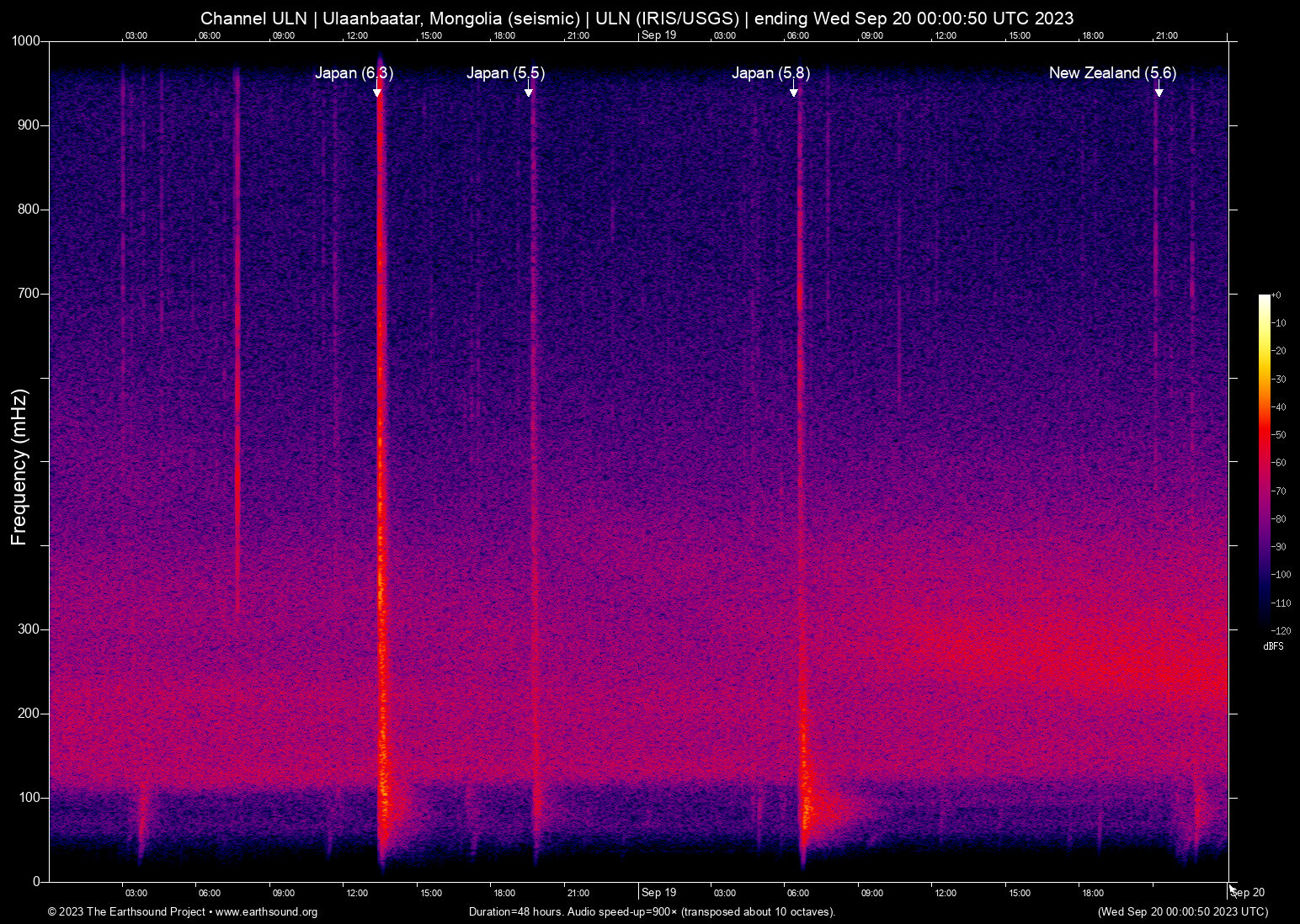Click the Japan (6.3) event arrow marker
The image size is (1300, 924).
tap(377, 93)
